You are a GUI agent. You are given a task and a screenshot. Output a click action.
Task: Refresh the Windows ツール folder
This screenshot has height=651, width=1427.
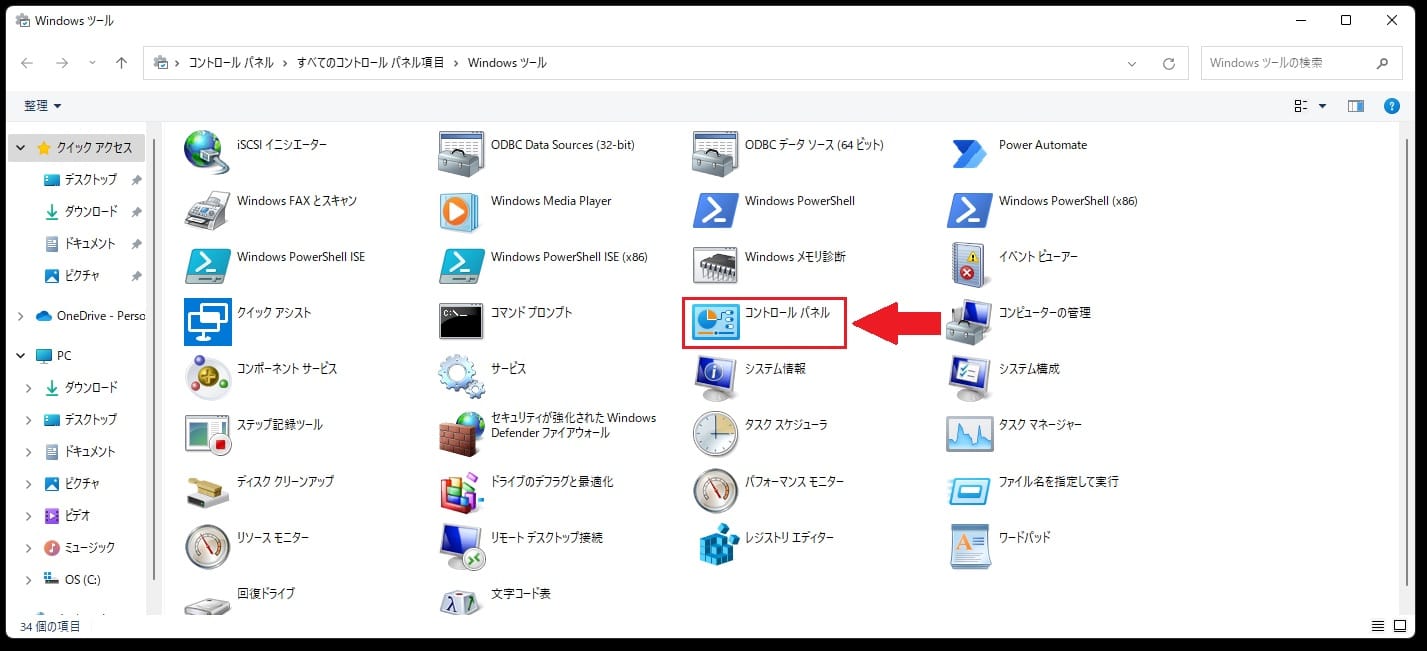tap(1168, 63)
